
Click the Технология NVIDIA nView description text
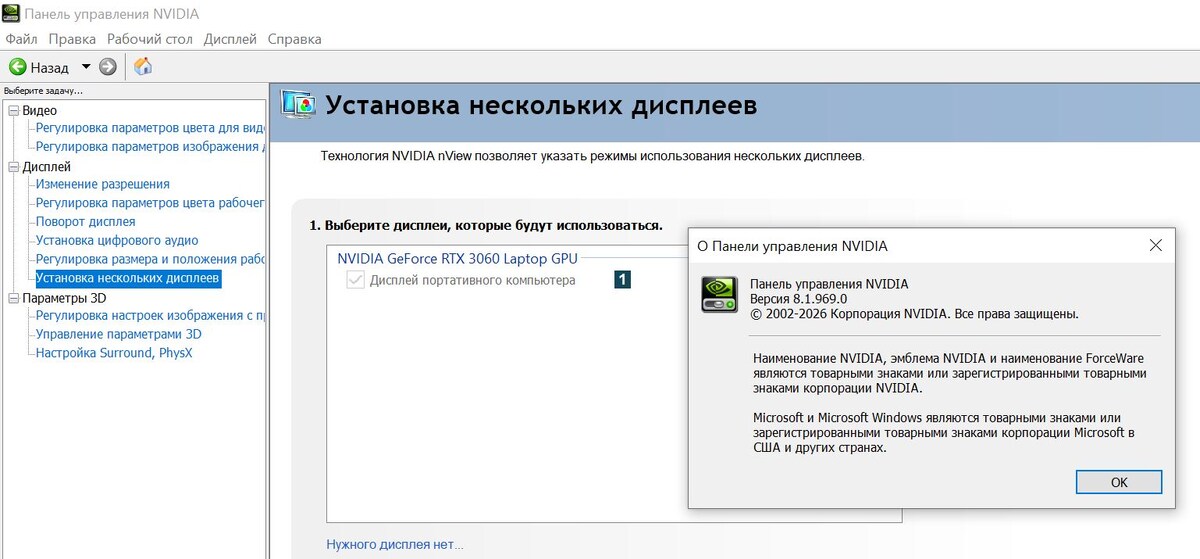(592, 157)
